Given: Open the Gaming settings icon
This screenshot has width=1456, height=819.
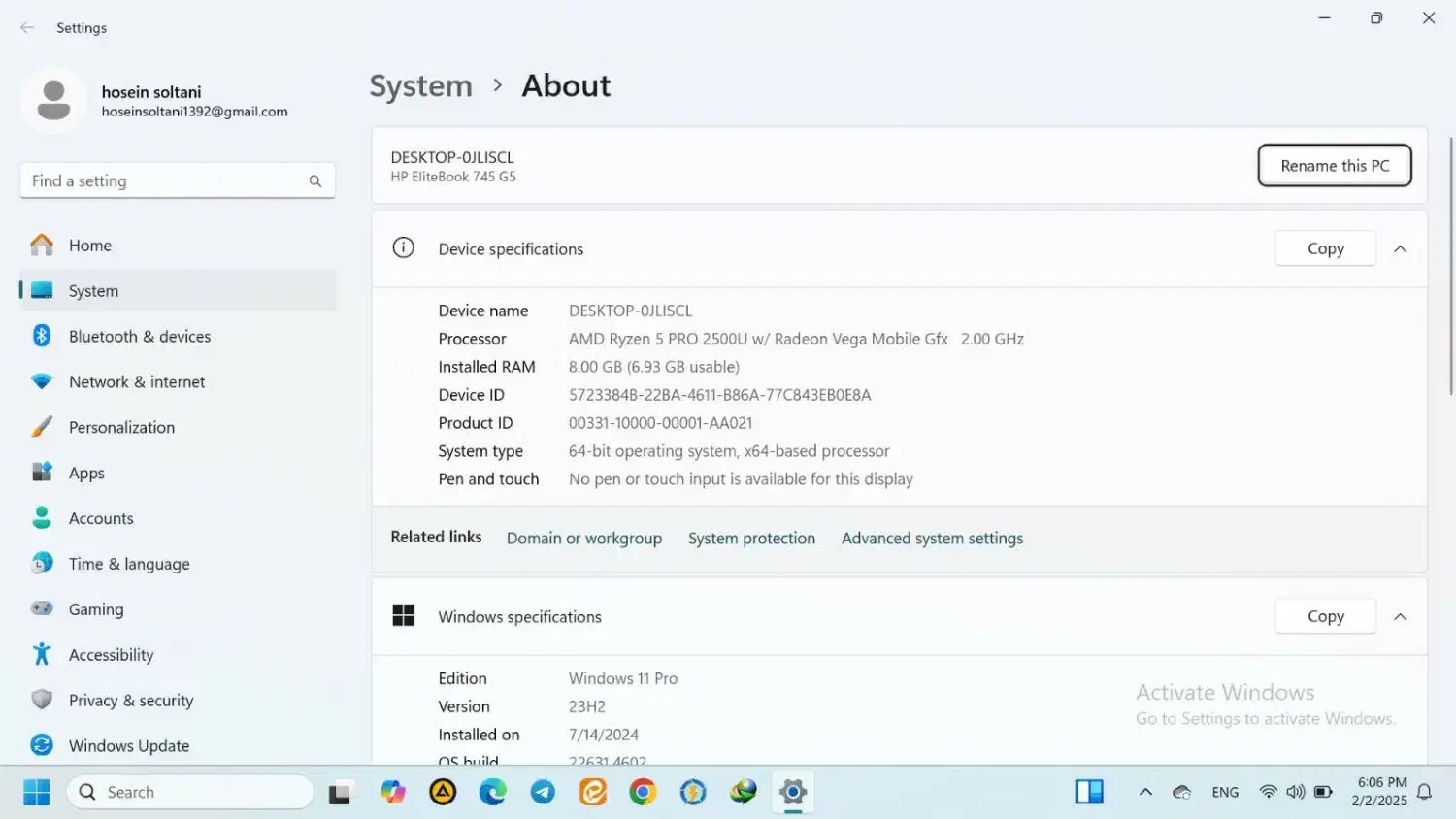Looking at the screenshot, I should 42,608.
